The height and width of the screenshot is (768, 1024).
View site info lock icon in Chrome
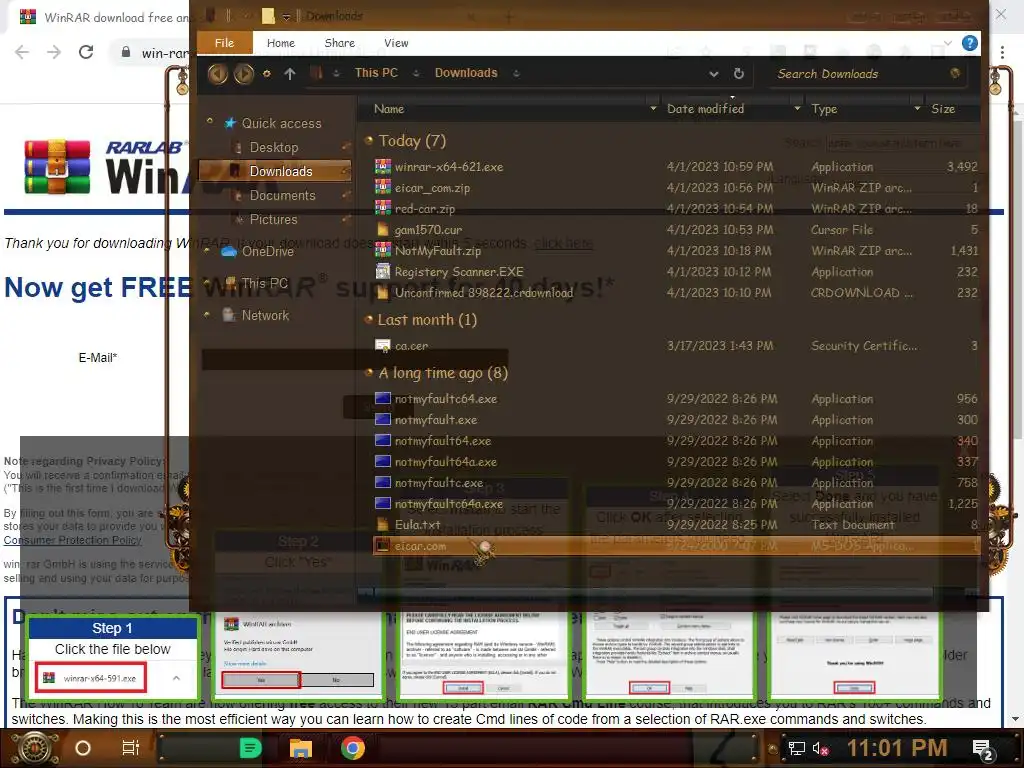[126, 52]
